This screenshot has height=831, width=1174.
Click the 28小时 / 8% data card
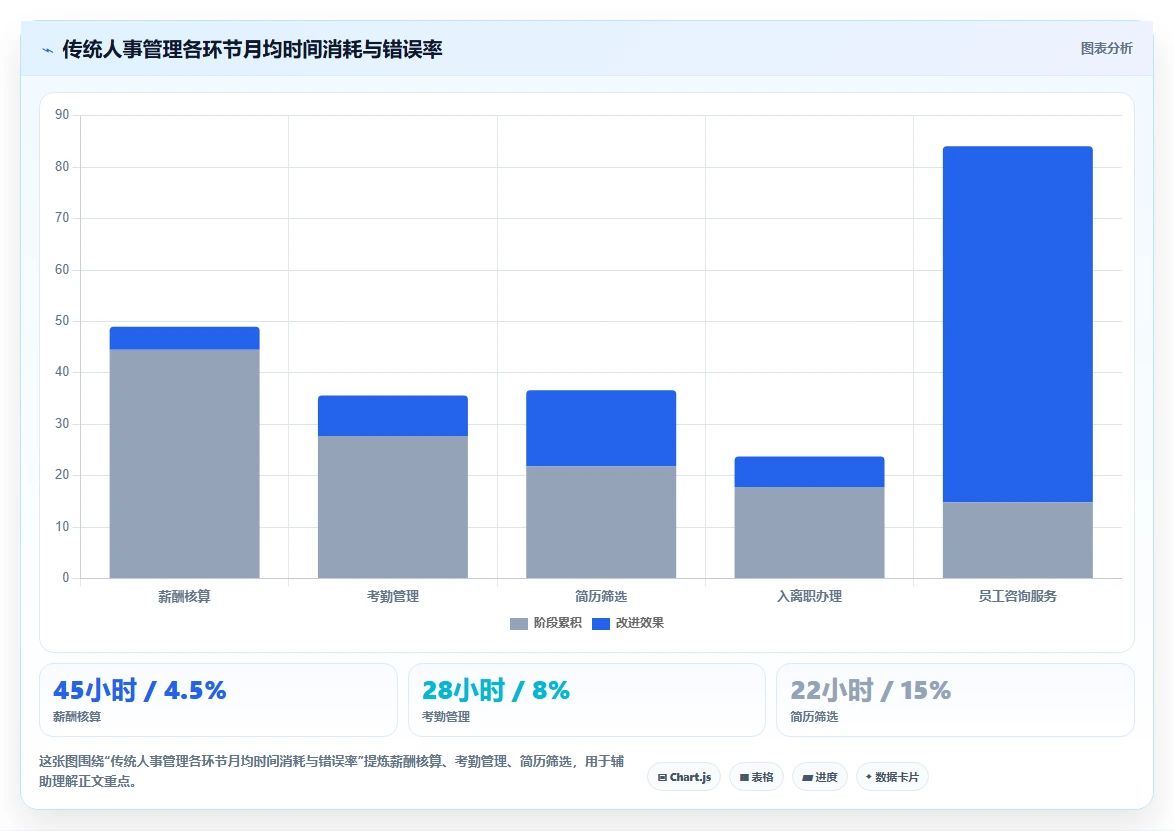click(x=587, y=700)
